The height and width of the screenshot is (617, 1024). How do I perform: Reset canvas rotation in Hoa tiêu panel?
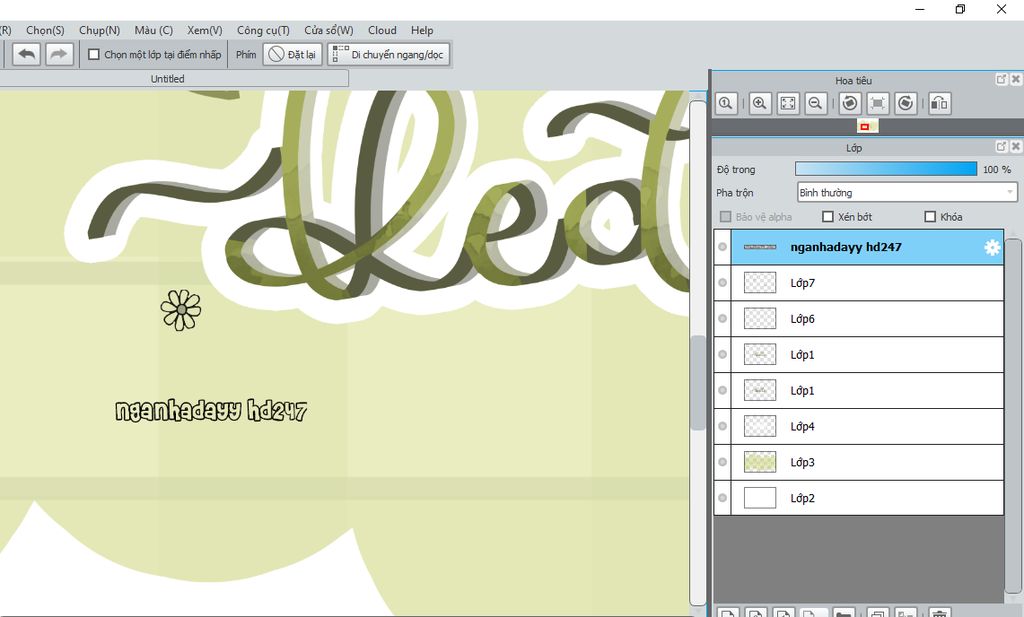(878, 103)
